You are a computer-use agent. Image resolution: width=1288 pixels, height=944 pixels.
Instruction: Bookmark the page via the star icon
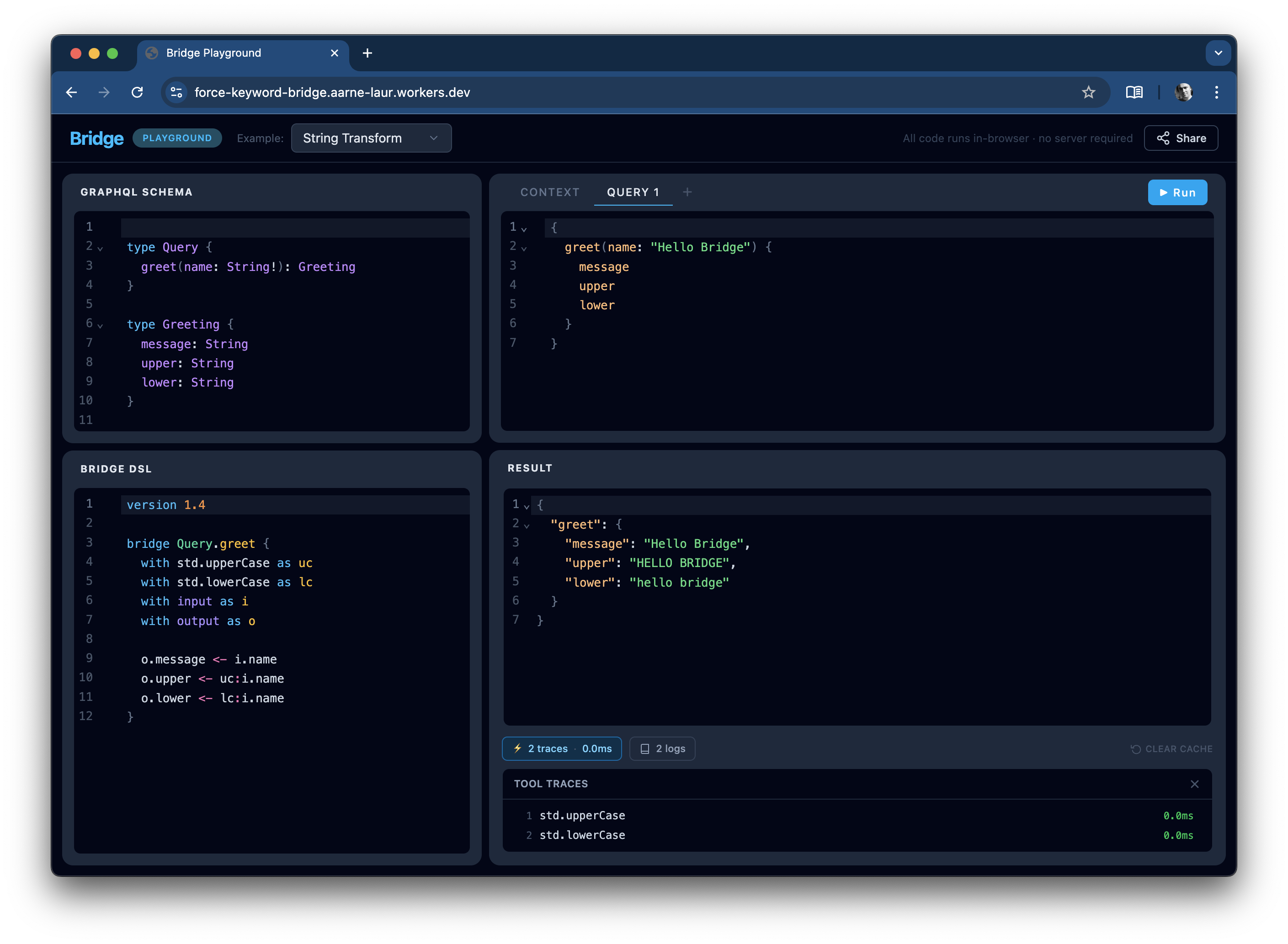[x=1088, y=92]
